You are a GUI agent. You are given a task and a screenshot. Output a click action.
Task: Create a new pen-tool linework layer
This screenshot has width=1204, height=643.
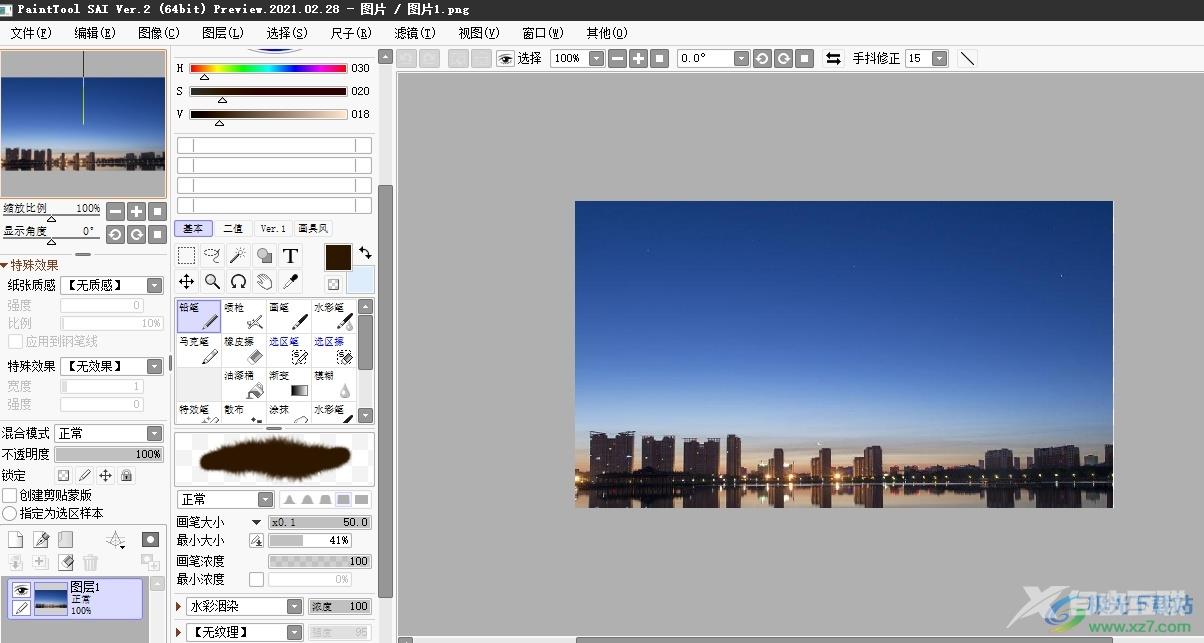[x=41, y=540]
